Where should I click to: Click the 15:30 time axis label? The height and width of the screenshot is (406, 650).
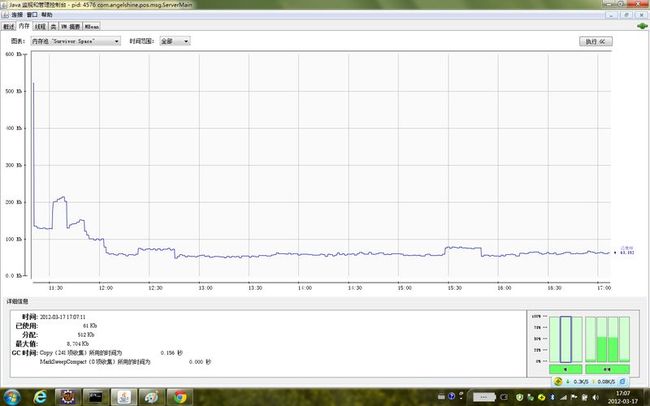[454, 288]
